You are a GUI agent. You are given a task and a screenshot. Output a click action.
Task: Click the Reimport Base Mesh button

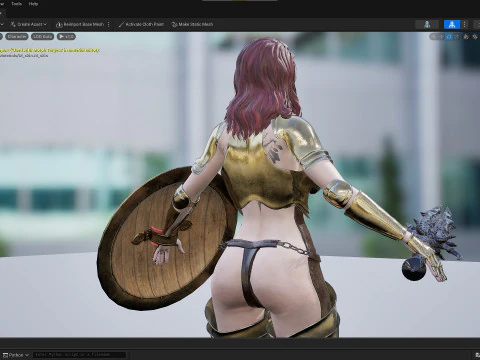80,24
